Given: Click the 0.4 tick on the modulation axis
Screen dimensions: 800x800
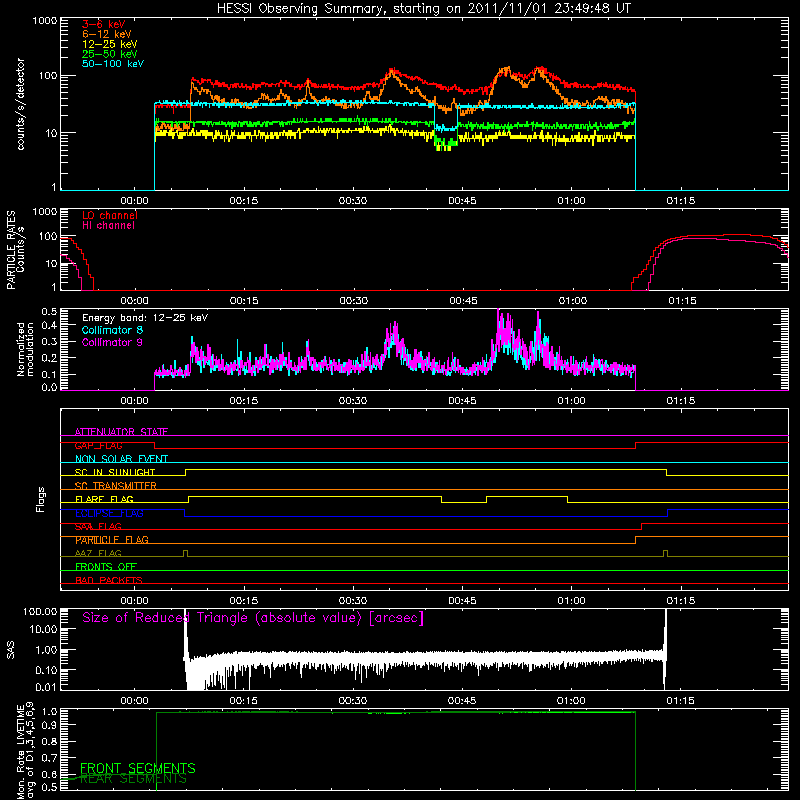Looking at the screenshot, I should tap(51, 325).
